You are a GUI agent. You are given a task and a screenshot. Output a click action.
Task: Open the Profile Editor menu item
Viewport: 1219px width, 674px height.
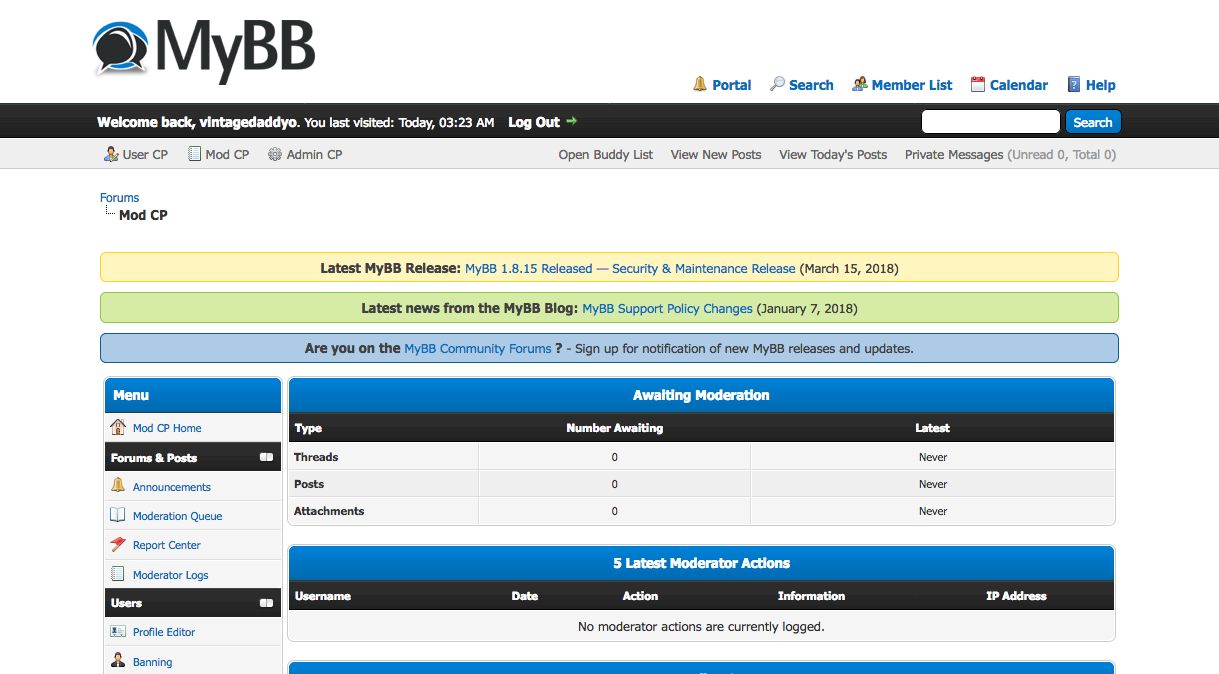[x=164, y=632]
